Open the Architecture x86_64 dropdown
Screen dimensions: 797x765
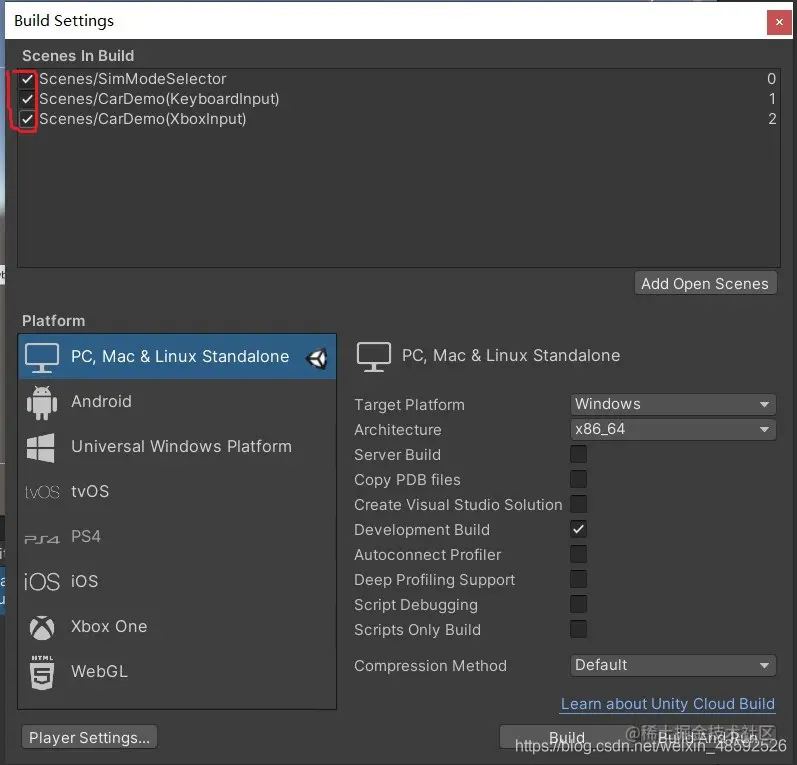coord(673,429)
